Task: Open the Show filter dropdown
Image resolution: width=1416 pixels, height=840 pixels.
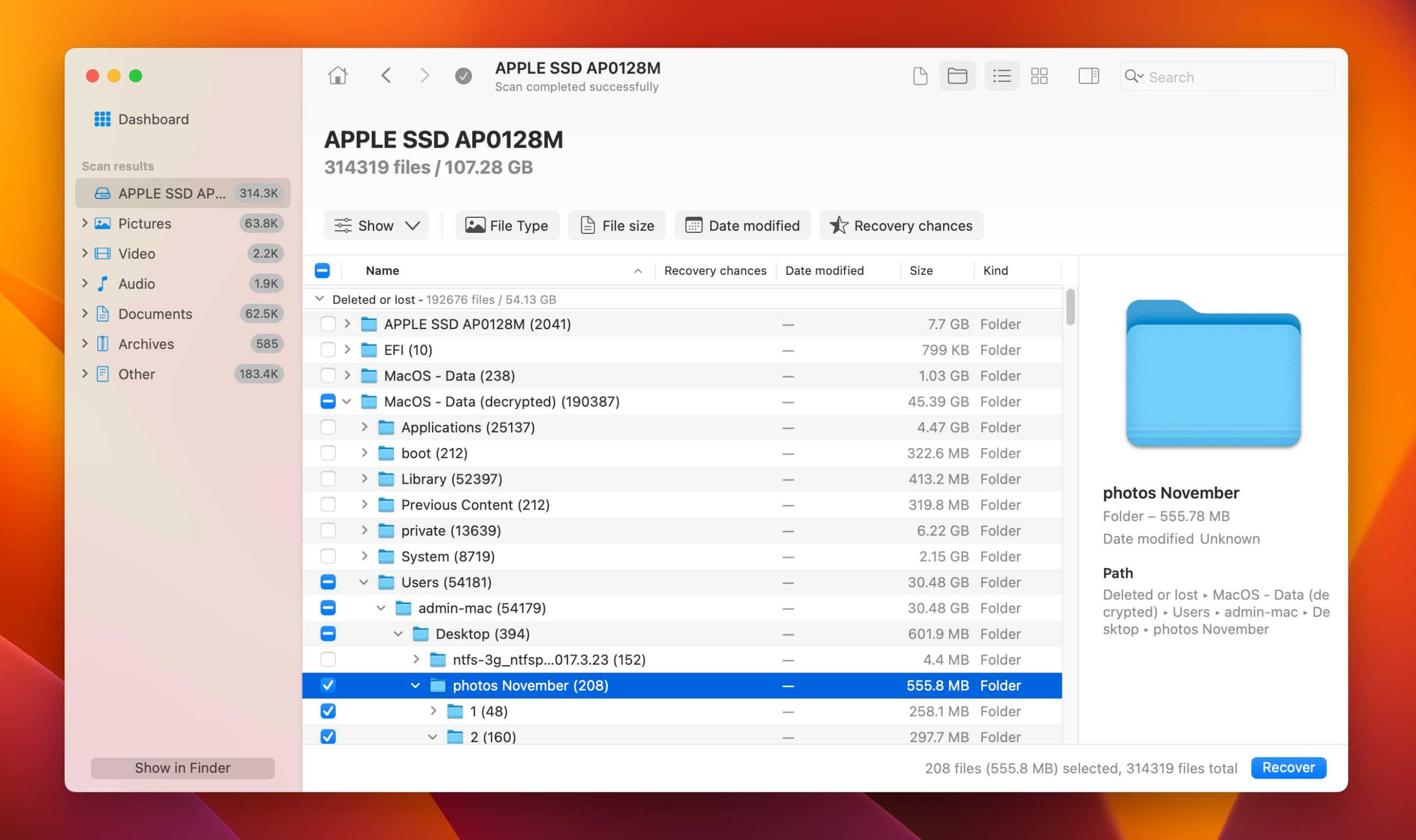Action: 377,225
